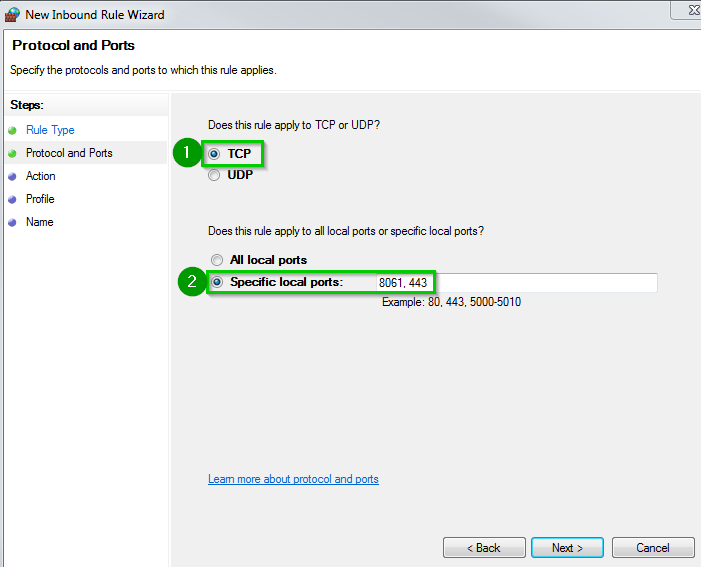
Task: Click the bullet next to Profile step
Action: tap(12, 199)
